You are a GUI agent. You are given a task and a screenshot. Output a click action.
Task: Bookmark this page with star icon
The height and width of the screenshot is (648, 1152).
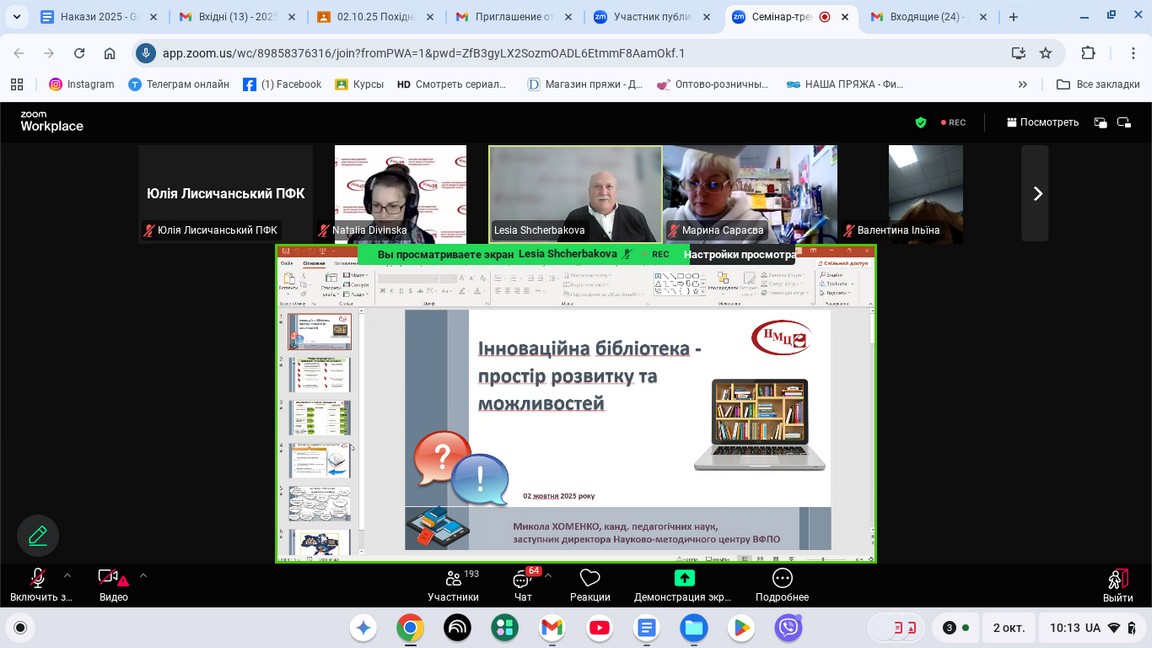(x=1045, y=53)
